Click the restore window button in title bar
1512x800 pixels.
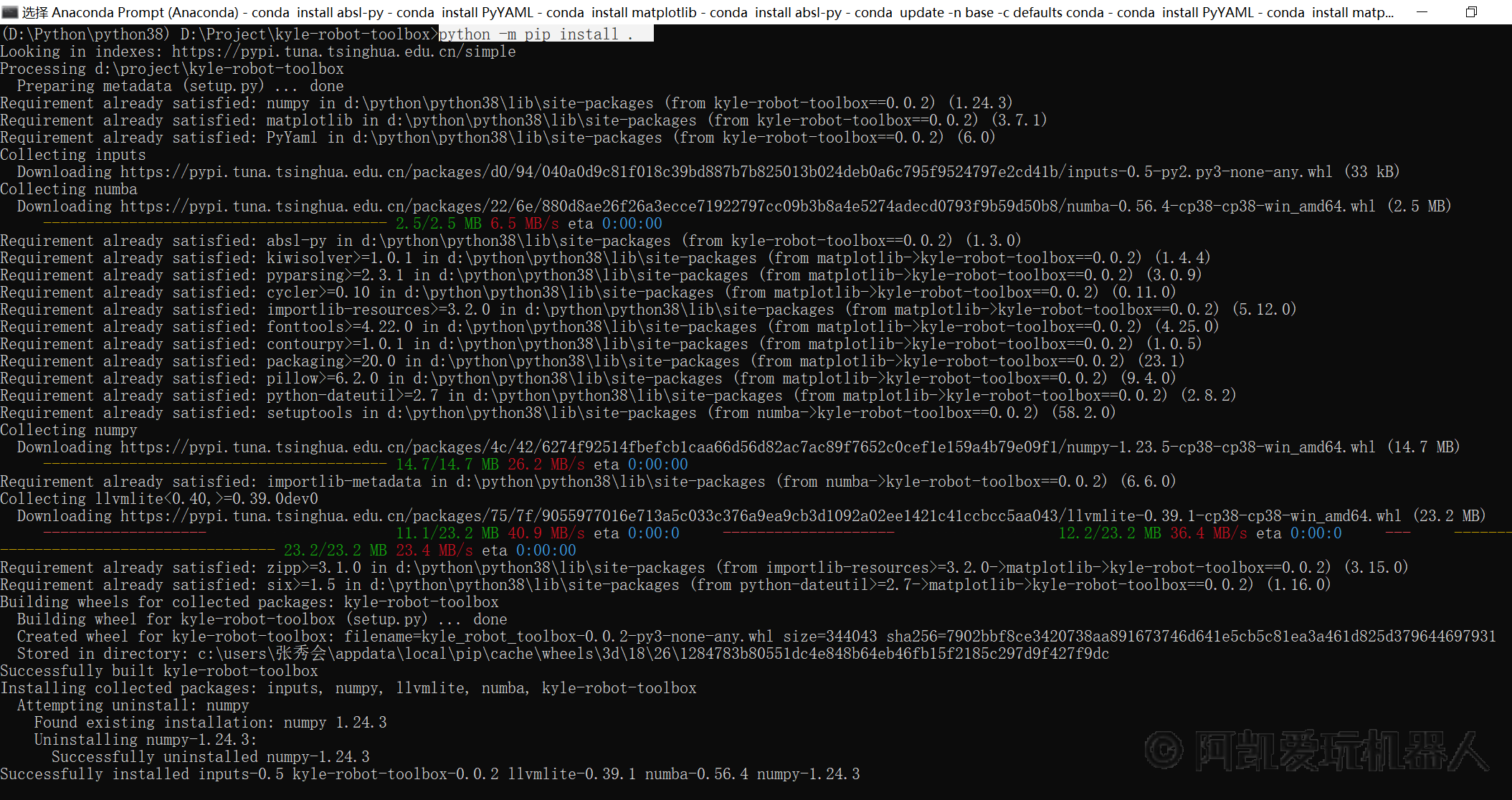pyautogui.click(x=1471, y=12)
